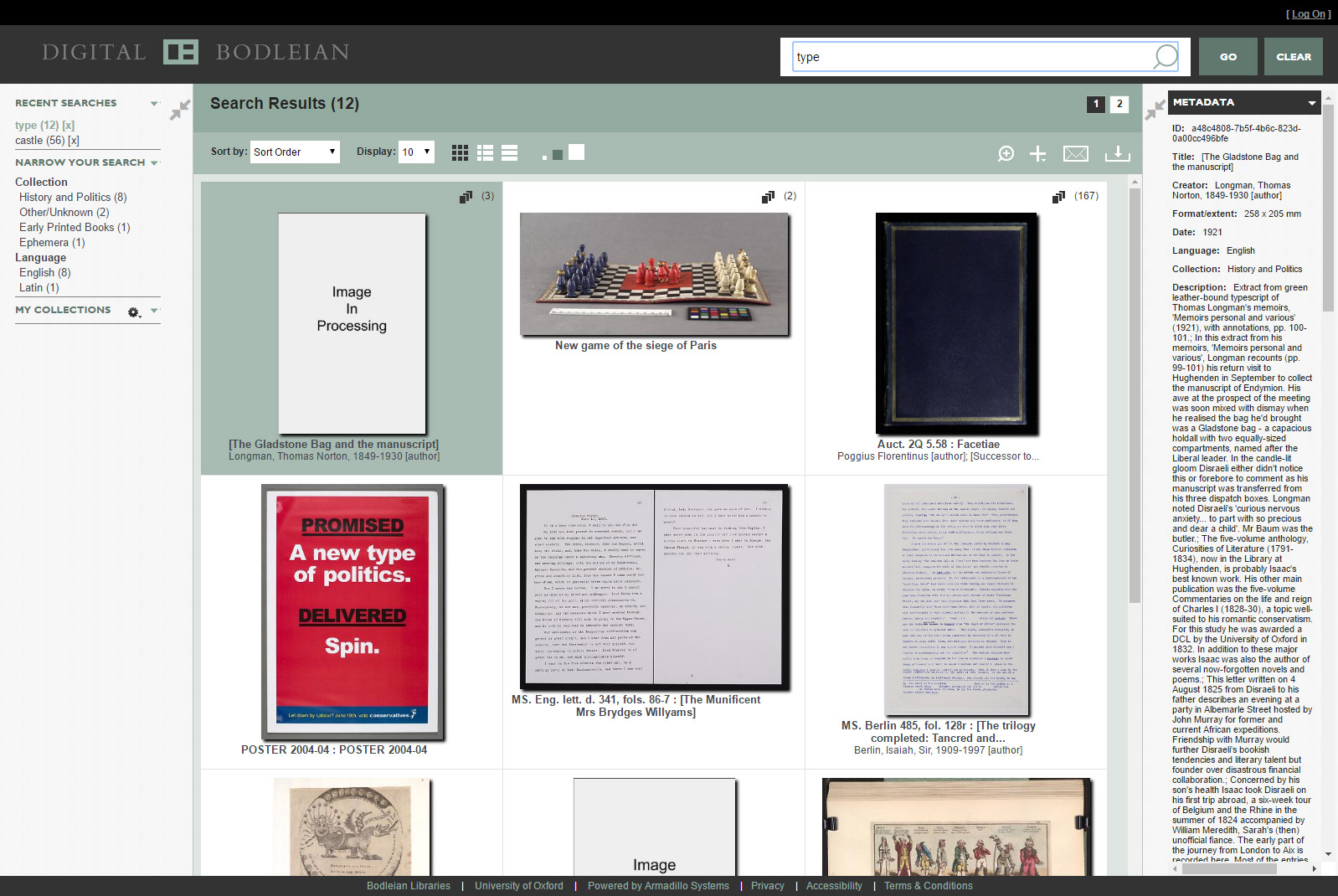1338x896 pixels.
Task: Re-run the 'type (12)' recent search
Action: point(37,126)
